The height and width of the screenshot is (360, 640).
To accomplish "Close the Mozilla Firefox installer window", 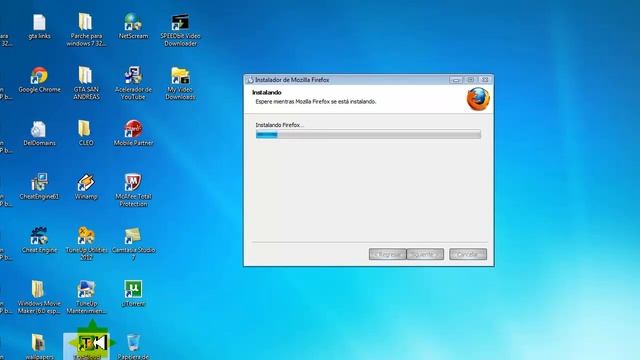I will (x=485, y=80).
